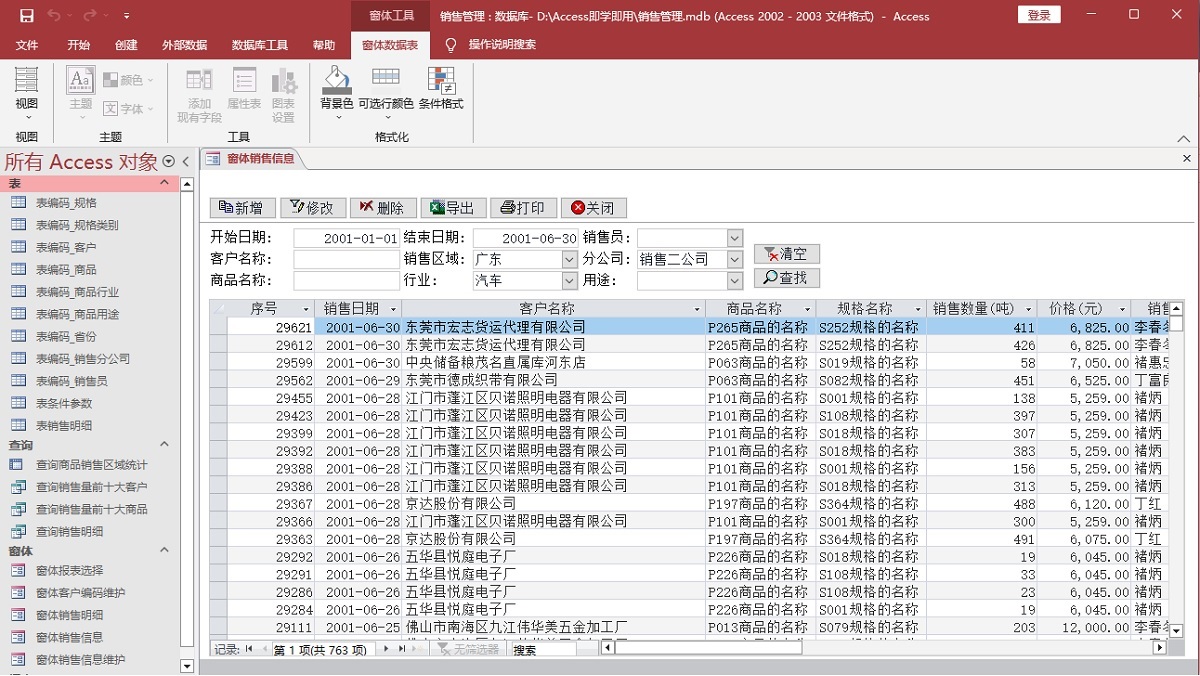
Task: Click the 添加现有字段 icon
Action: click(199, 80)
